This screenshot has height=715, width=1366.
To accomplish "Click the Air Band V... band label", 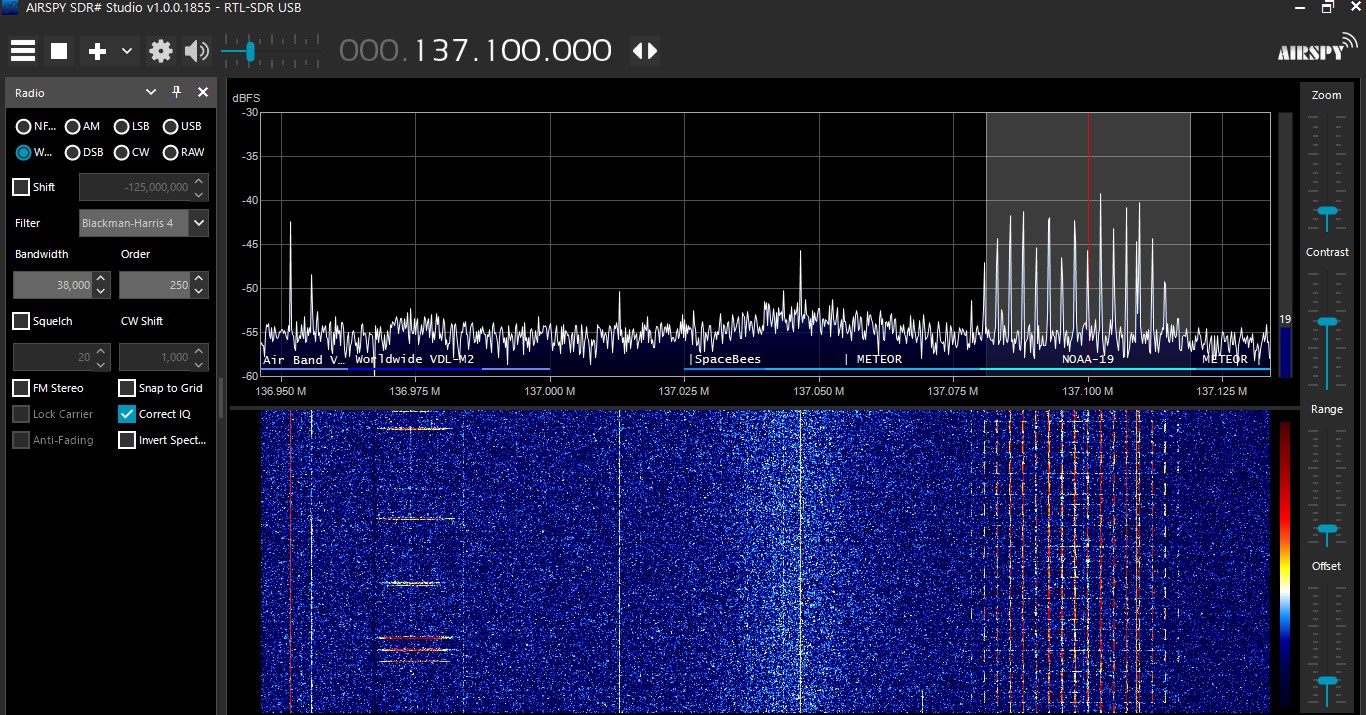I will 303,360.
